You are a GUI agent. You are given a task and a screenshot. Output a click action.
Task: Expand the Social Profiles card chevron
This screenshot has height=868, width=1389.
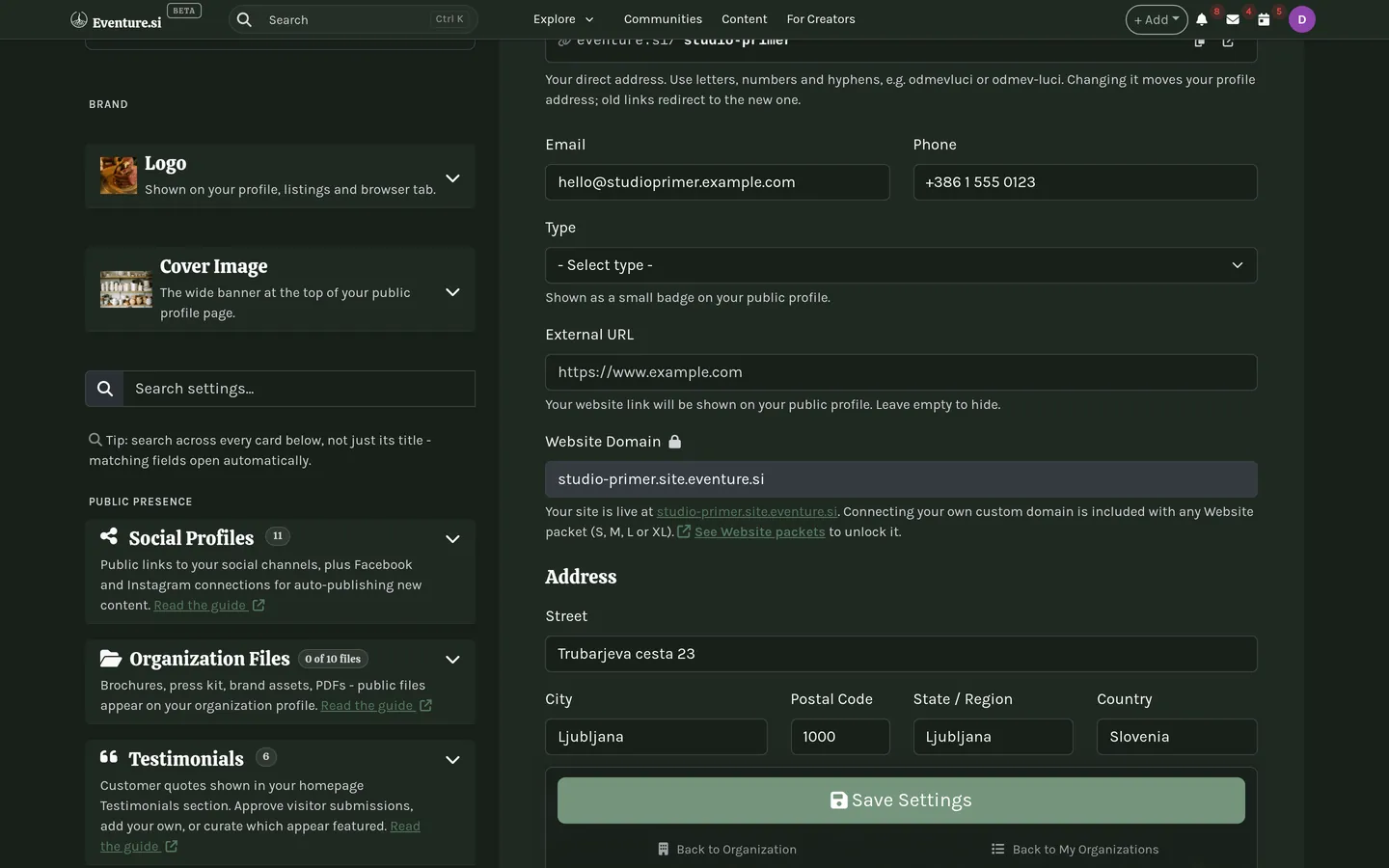click(x=452, y=539)
